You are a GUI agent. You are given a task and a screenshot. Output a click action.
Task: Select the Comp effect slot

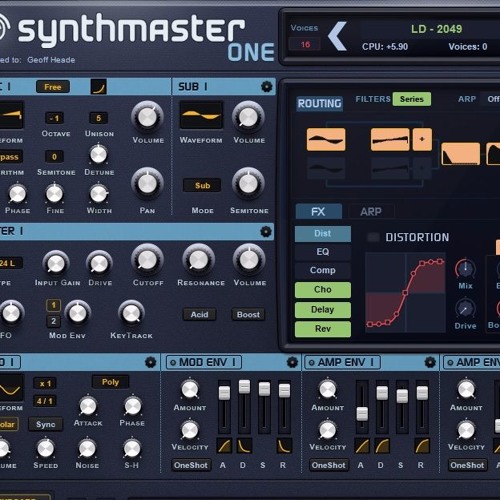click(323, 270)
